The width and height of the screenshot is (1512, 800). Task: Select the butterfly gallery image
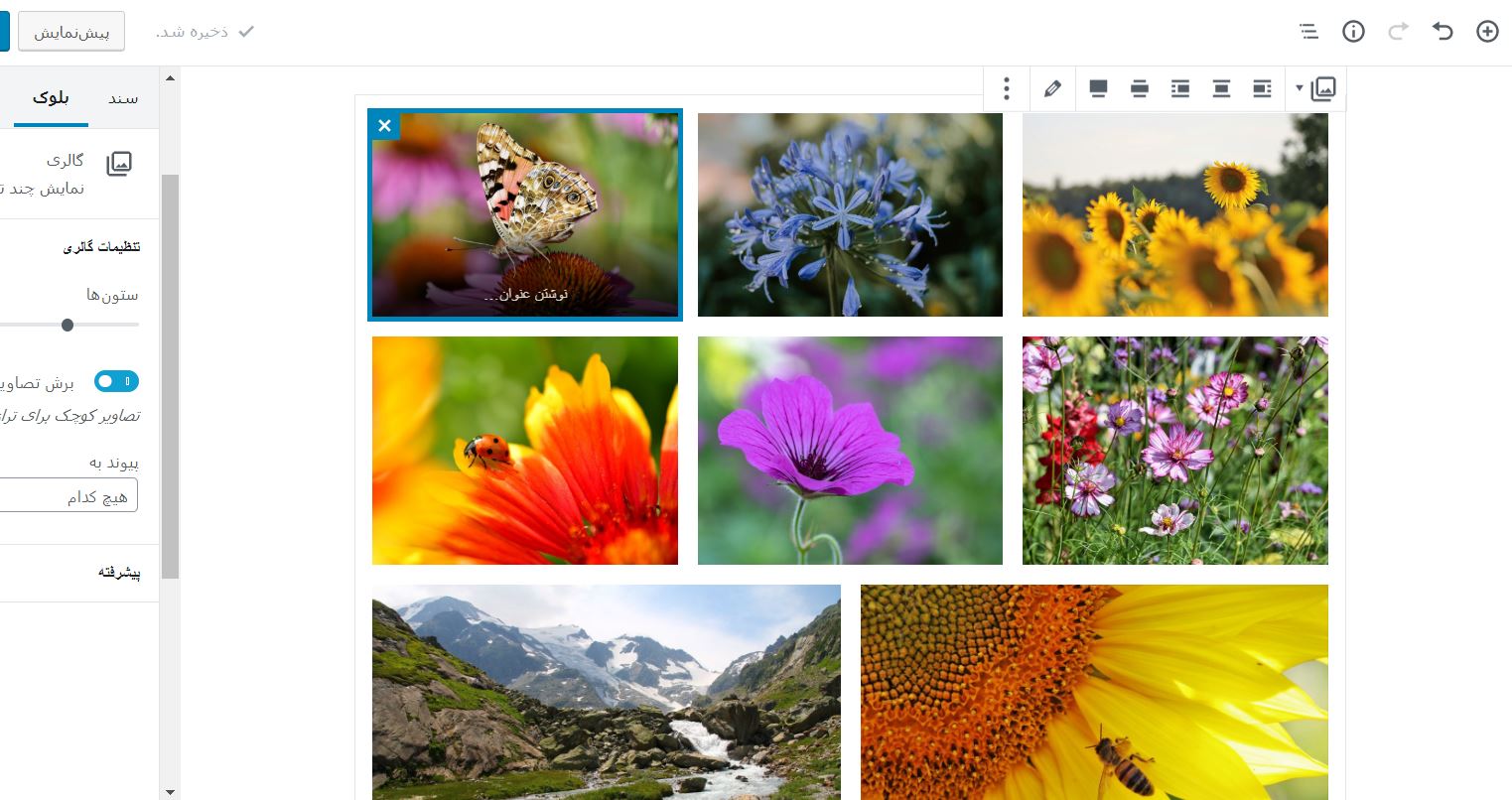[x=525, y=214]
